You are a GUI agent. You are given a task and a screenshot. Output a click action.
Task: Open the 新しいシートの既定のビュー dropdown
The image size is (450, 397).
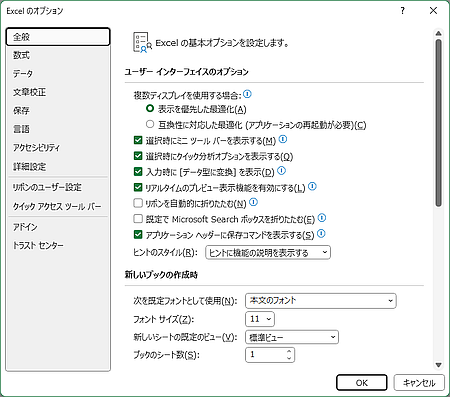coord(292,337)
